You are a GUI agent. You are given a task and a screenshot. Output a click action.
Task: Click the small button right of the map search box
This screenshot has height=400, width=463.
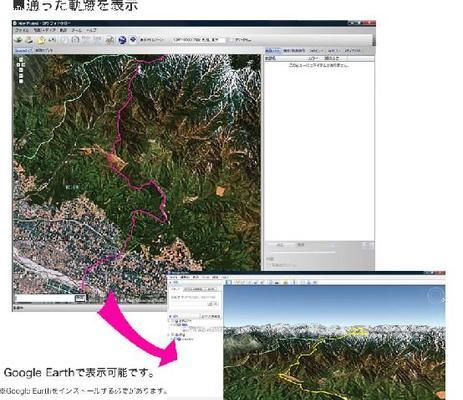point(80,298)
